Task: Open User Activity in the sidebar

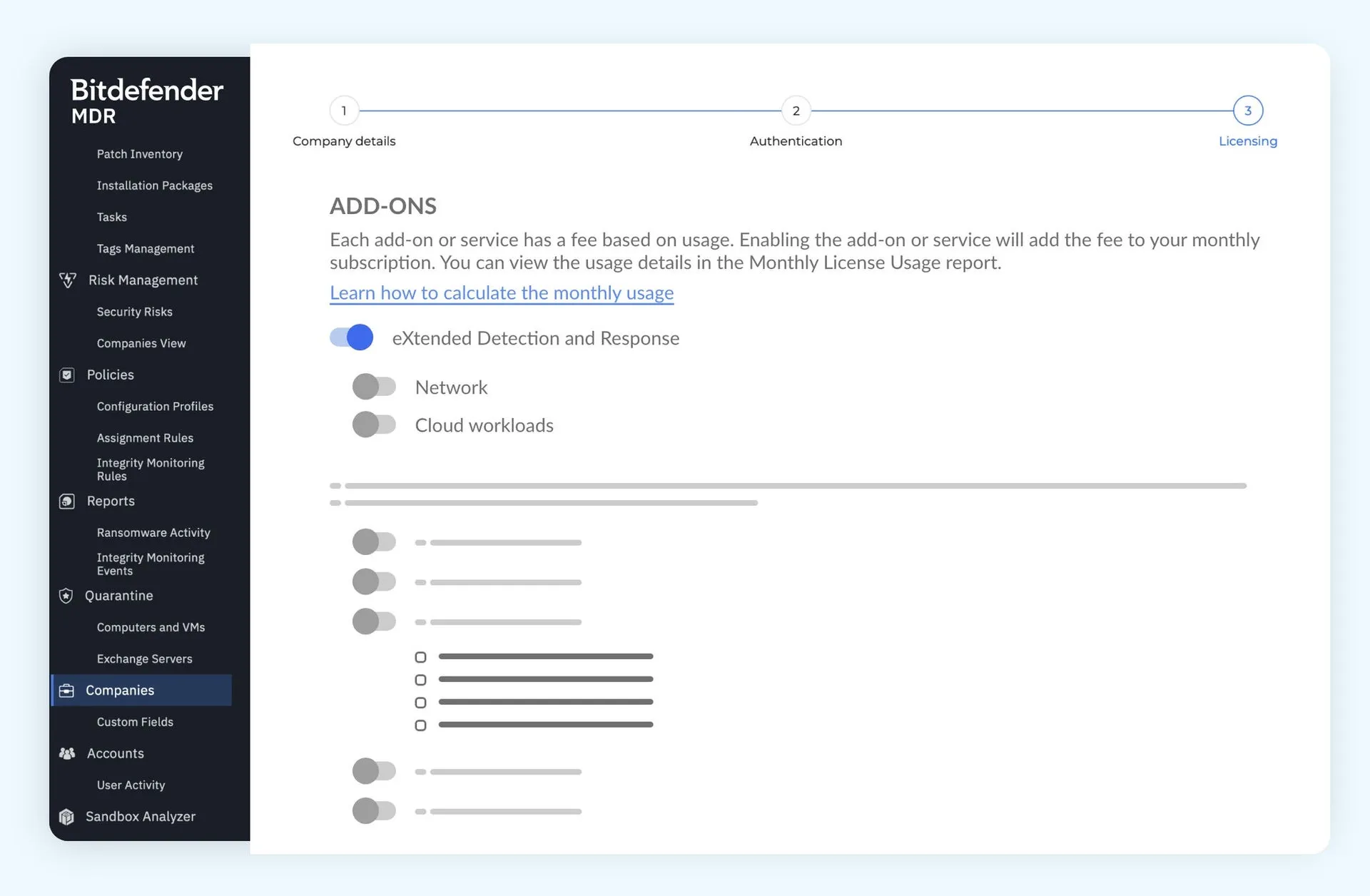Action: 131,785
